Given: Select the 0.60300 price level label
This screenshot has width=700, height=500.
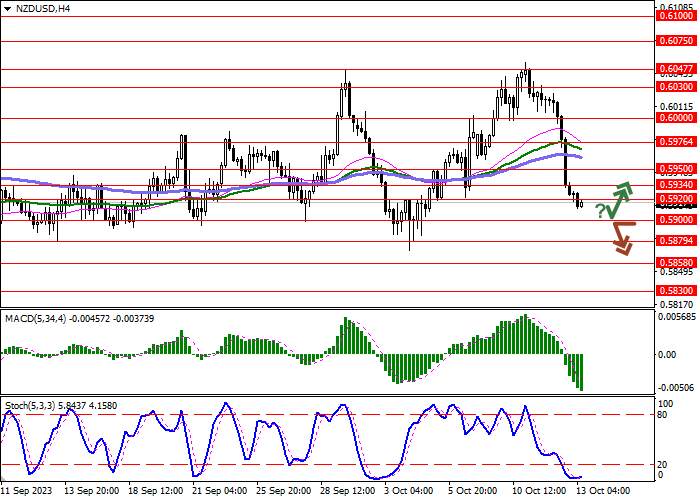Looking at the screenshot, I should click(x=677, y=87).
